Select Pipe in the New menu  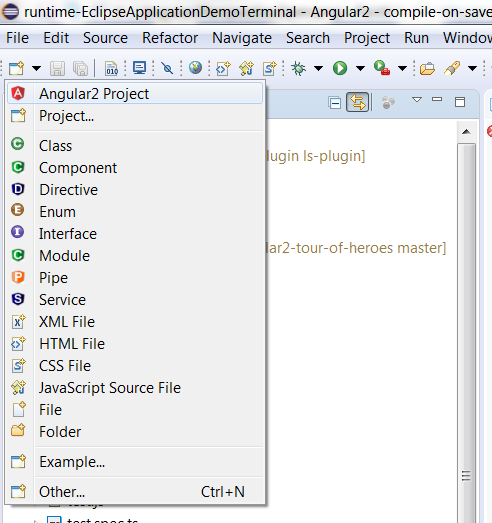point(135,278)
